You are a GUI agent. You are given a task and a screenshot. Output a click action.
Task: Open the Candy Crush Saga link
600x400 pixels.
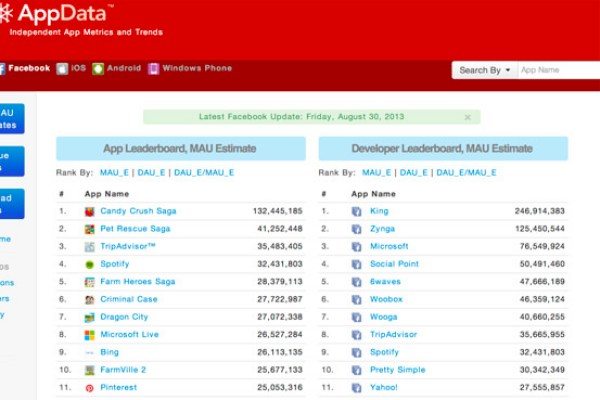coord(138,211)
